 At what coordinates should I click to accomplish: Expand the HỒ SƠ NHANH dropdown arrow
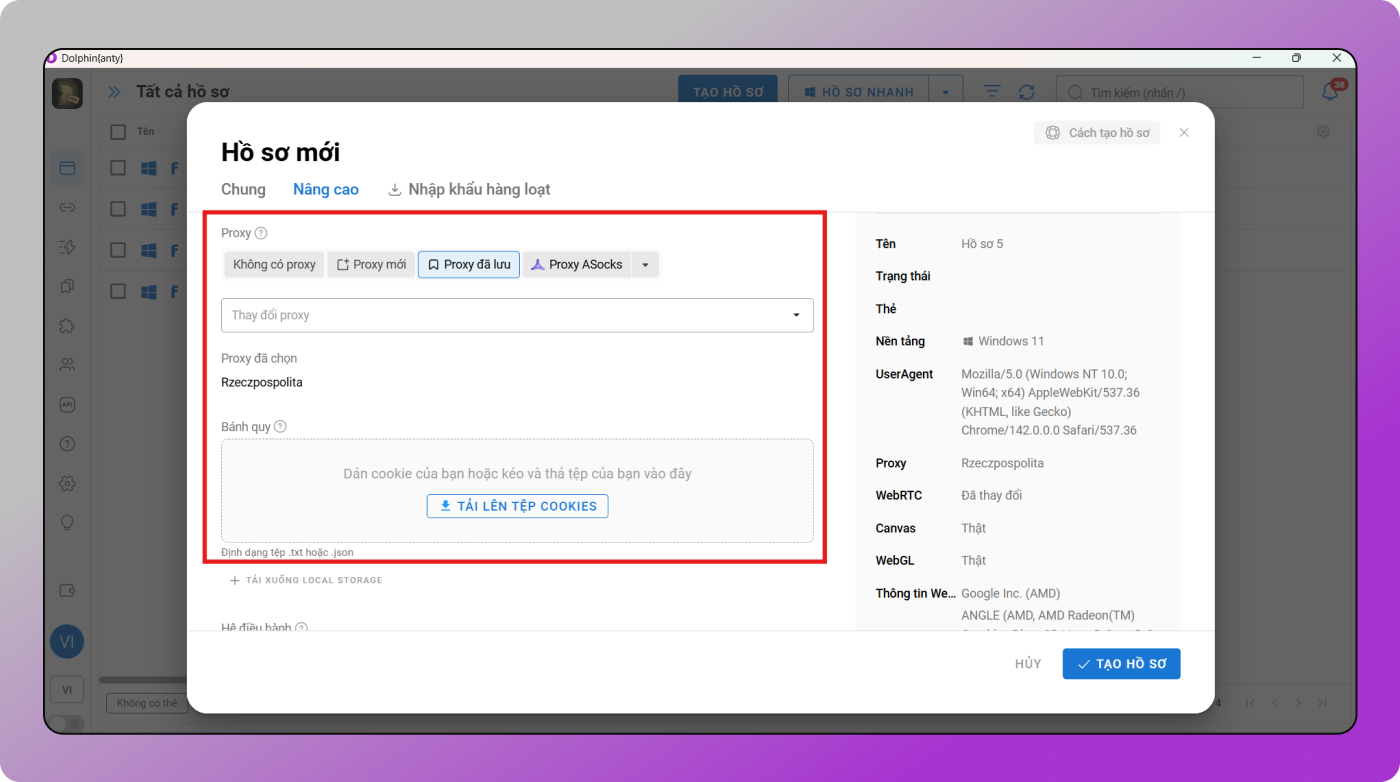coord(945,92)
